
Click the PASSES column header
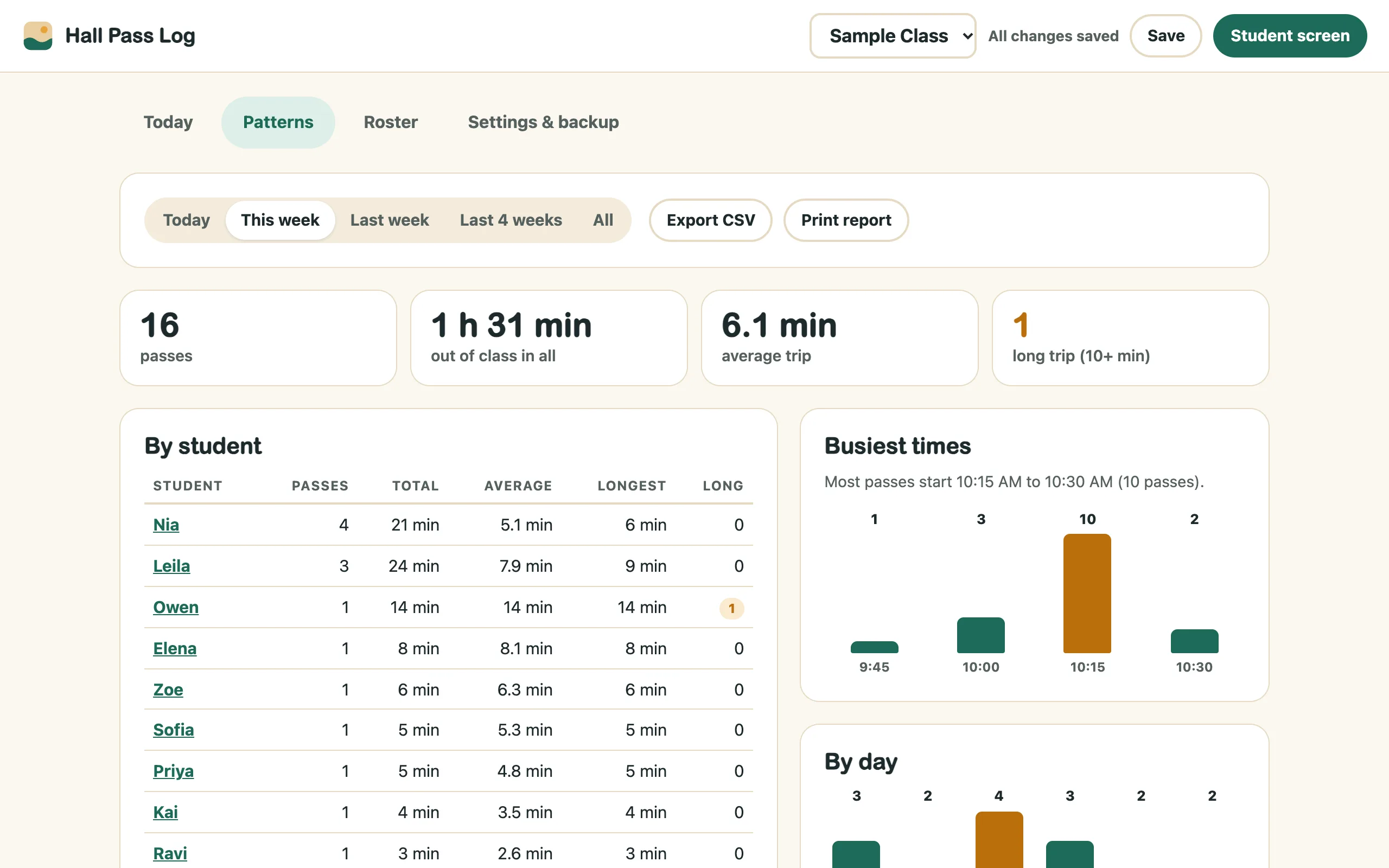[320, 486]
